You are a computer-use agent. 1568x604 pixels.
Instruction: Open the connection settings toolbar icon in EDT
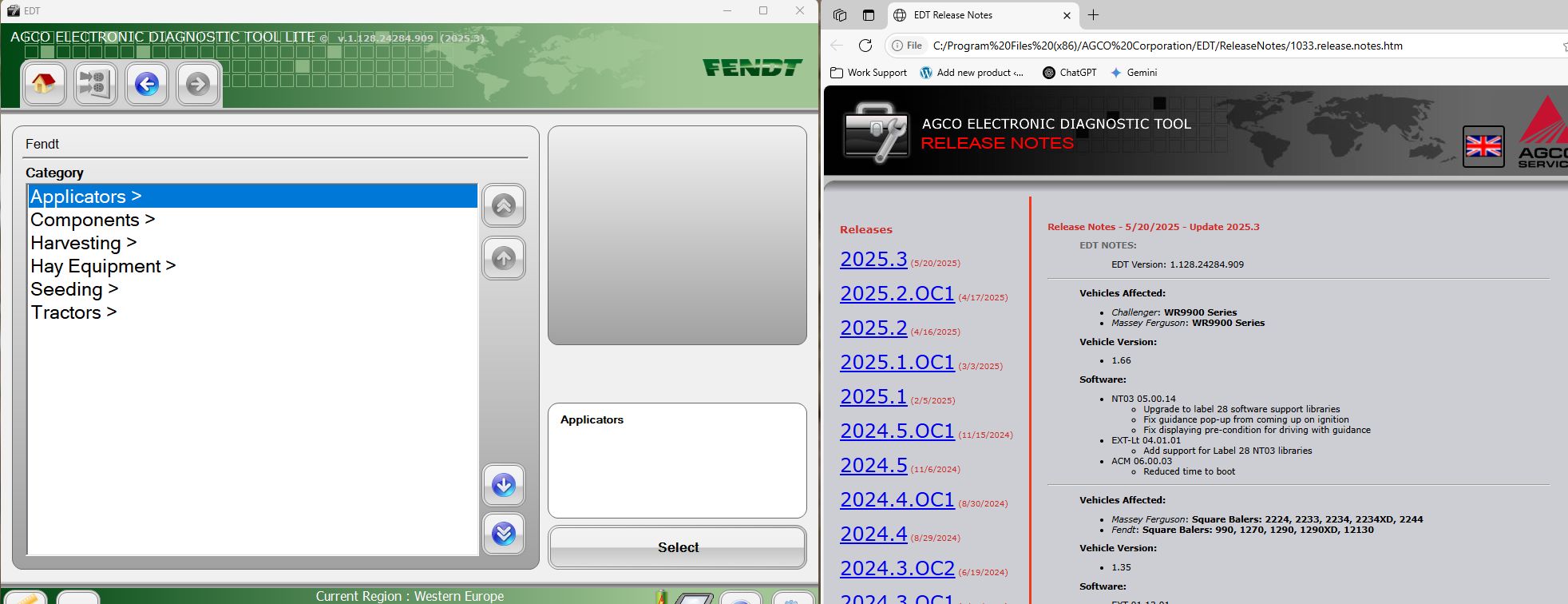click(x=96, y=84)
